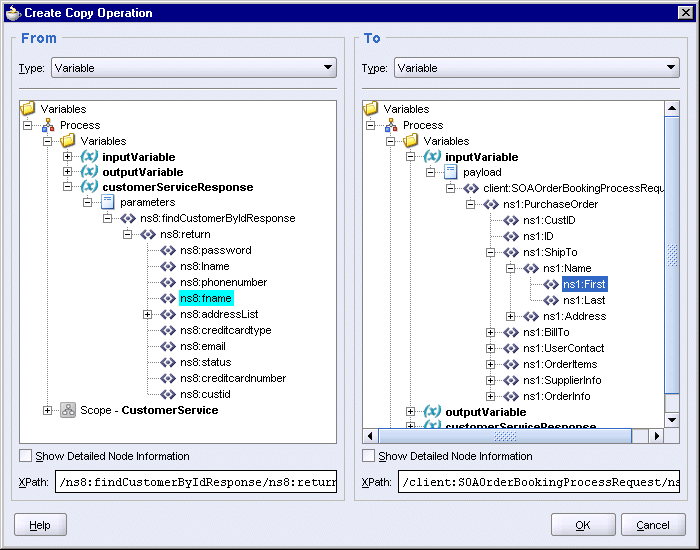Enable Show Detailed Node Information in To panel
The image size is (700, 550).
click(368, 456)
